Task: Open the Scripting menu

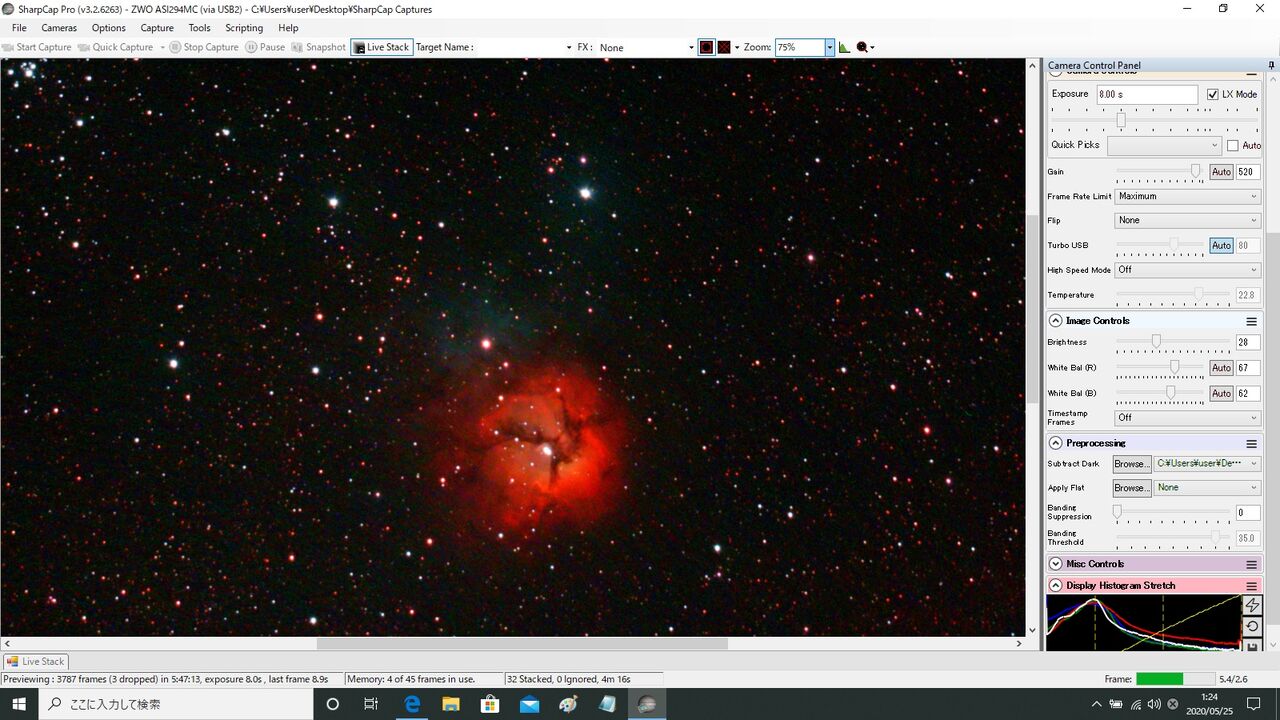Action: (244, 28)
